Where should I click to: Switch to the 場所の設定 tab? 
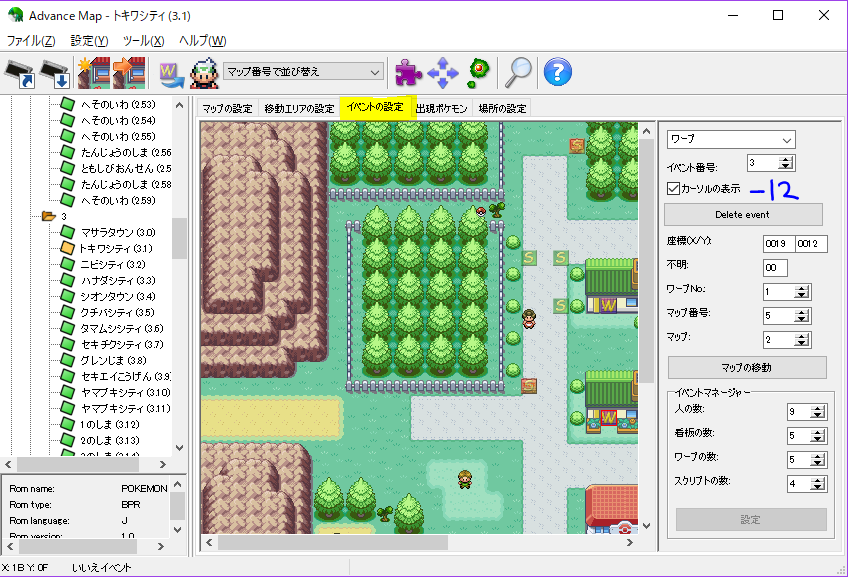[x=502, y=108]
